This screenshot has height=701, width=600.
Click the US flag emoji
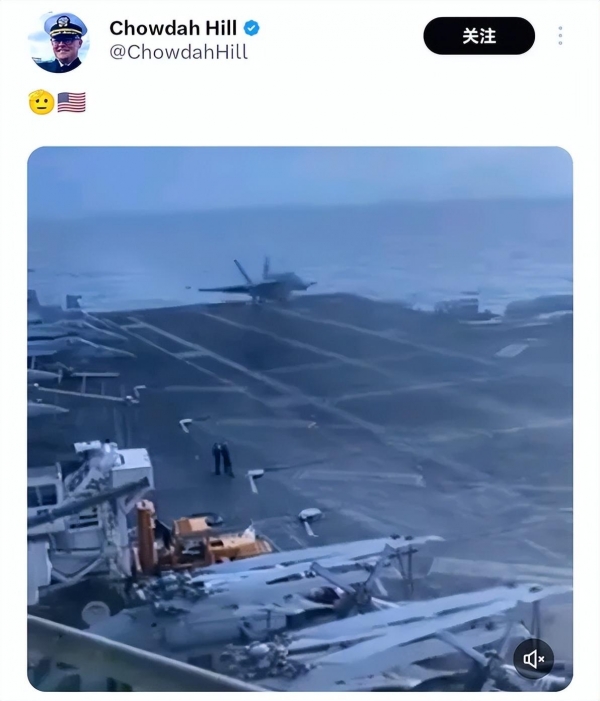point(72,102)
